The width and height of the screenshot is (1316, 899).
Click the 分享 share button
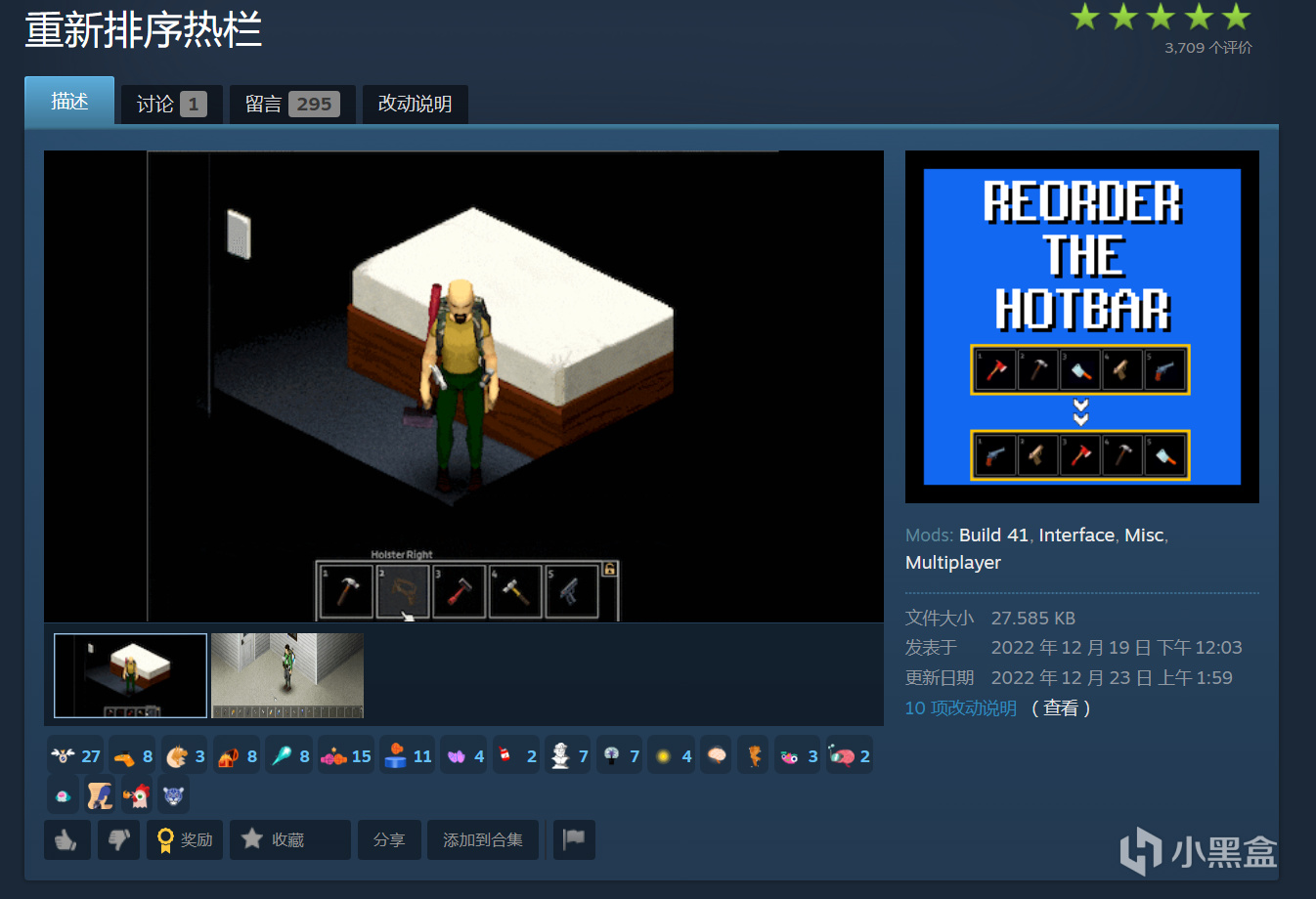coord(389,839)
